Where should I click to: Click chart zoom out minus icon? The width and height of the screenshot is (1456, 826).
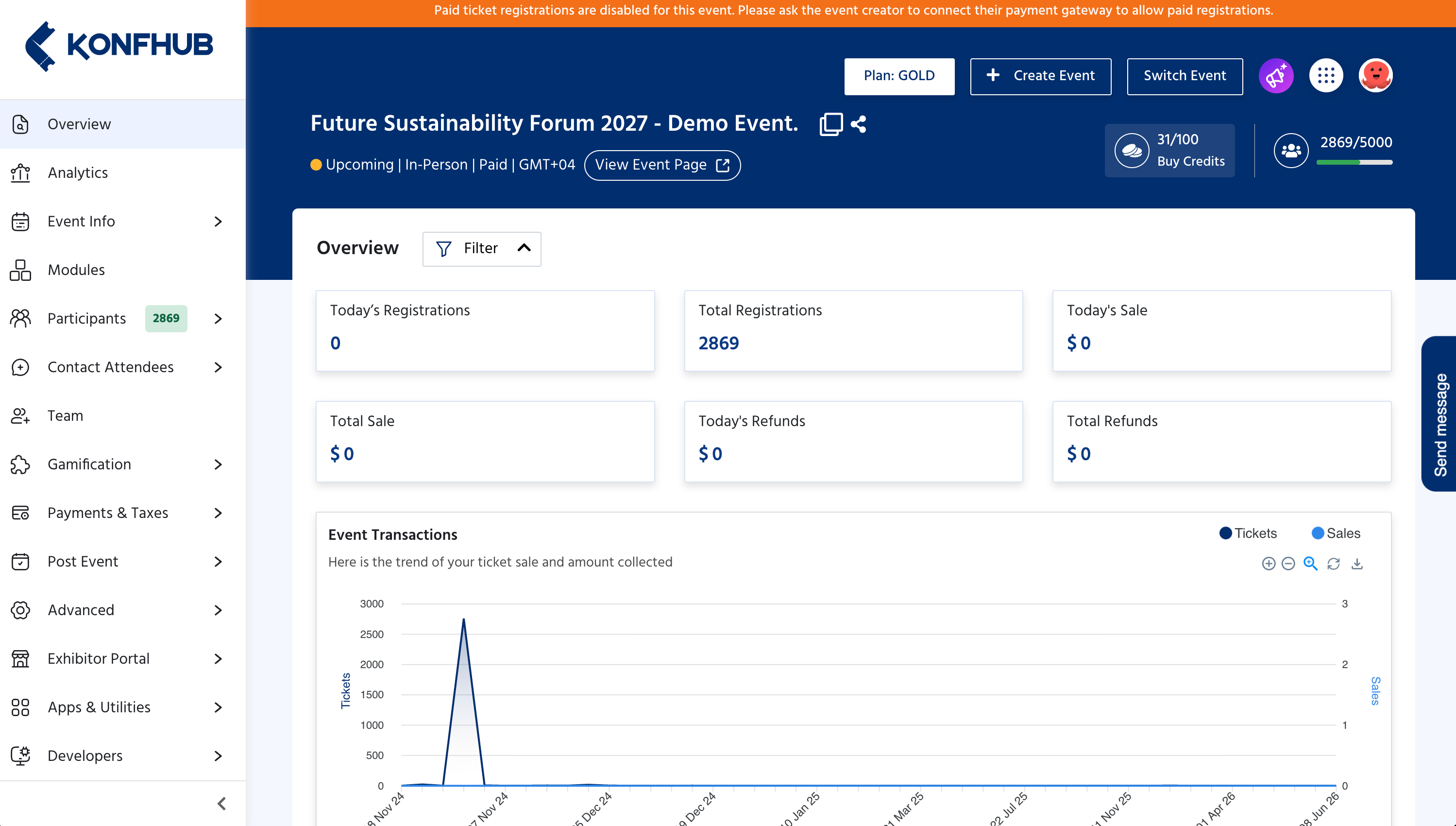1288,563
